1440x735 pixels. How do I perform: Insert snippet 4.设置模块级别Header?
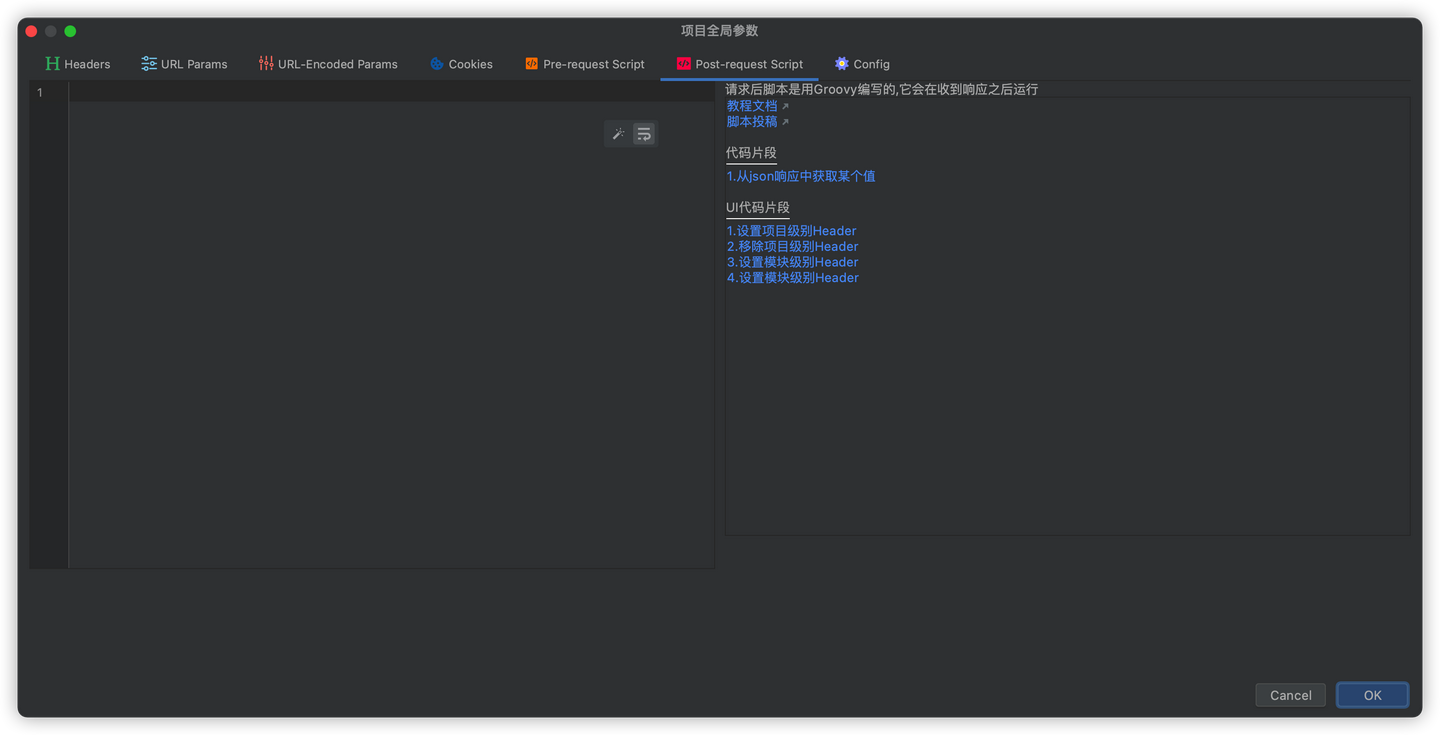click(792, 278)
